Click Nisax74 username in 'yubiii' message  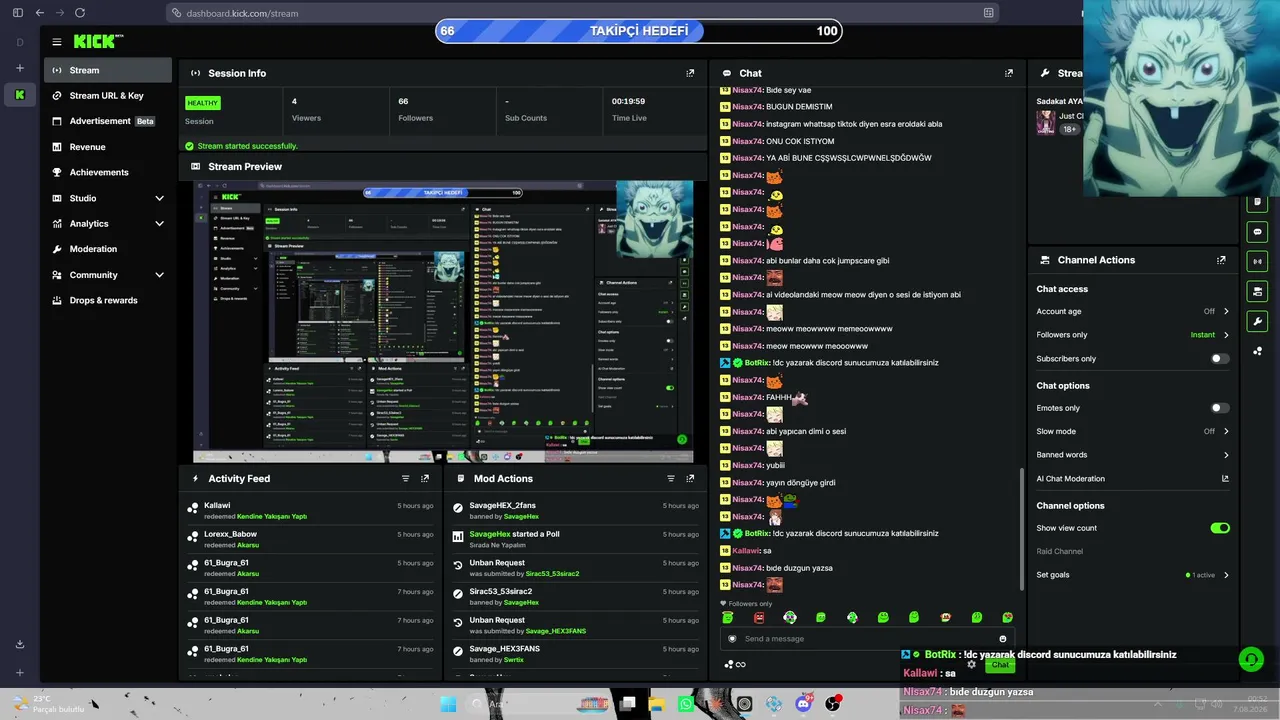[x=747, y=465]
